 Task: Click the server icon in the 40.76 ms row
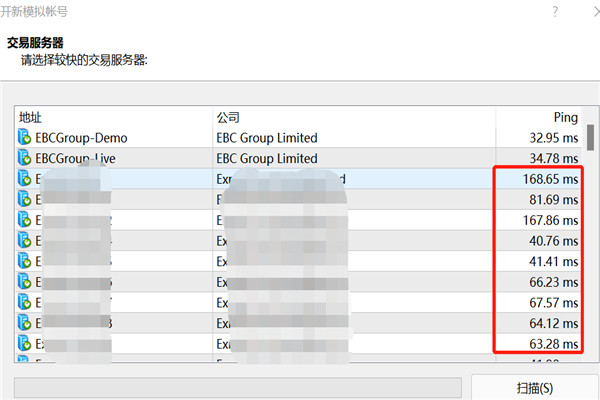[24, 241]
